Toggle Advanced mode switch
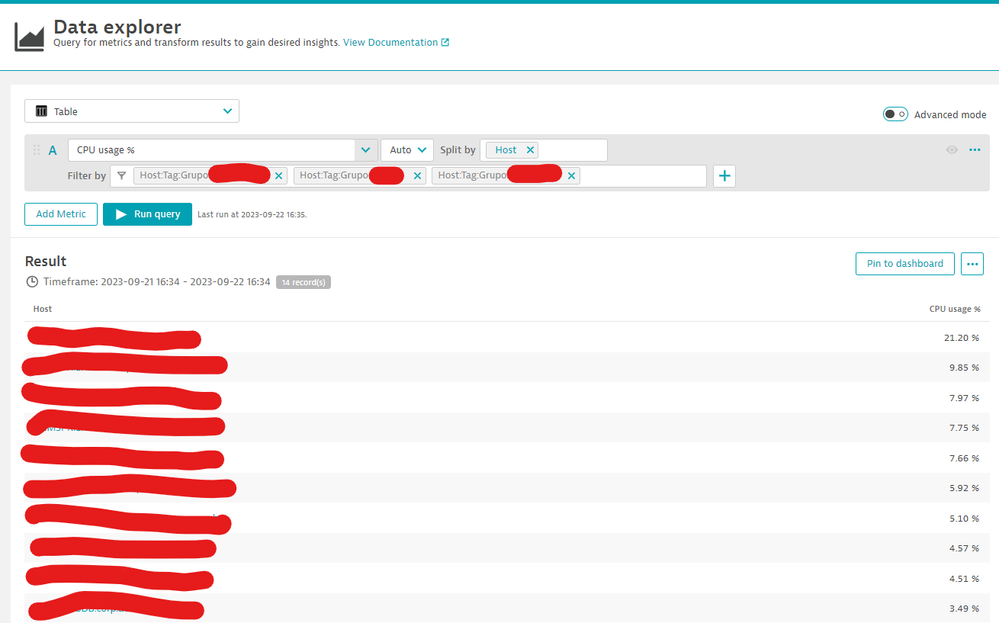This screenshot has width=999, height=623. point(895,114)
